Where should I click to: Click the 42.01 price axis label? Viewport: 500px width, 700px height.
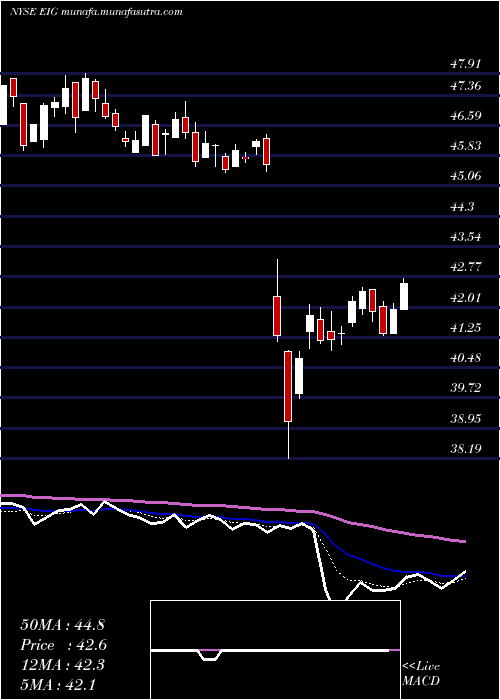tap(466, 297)
